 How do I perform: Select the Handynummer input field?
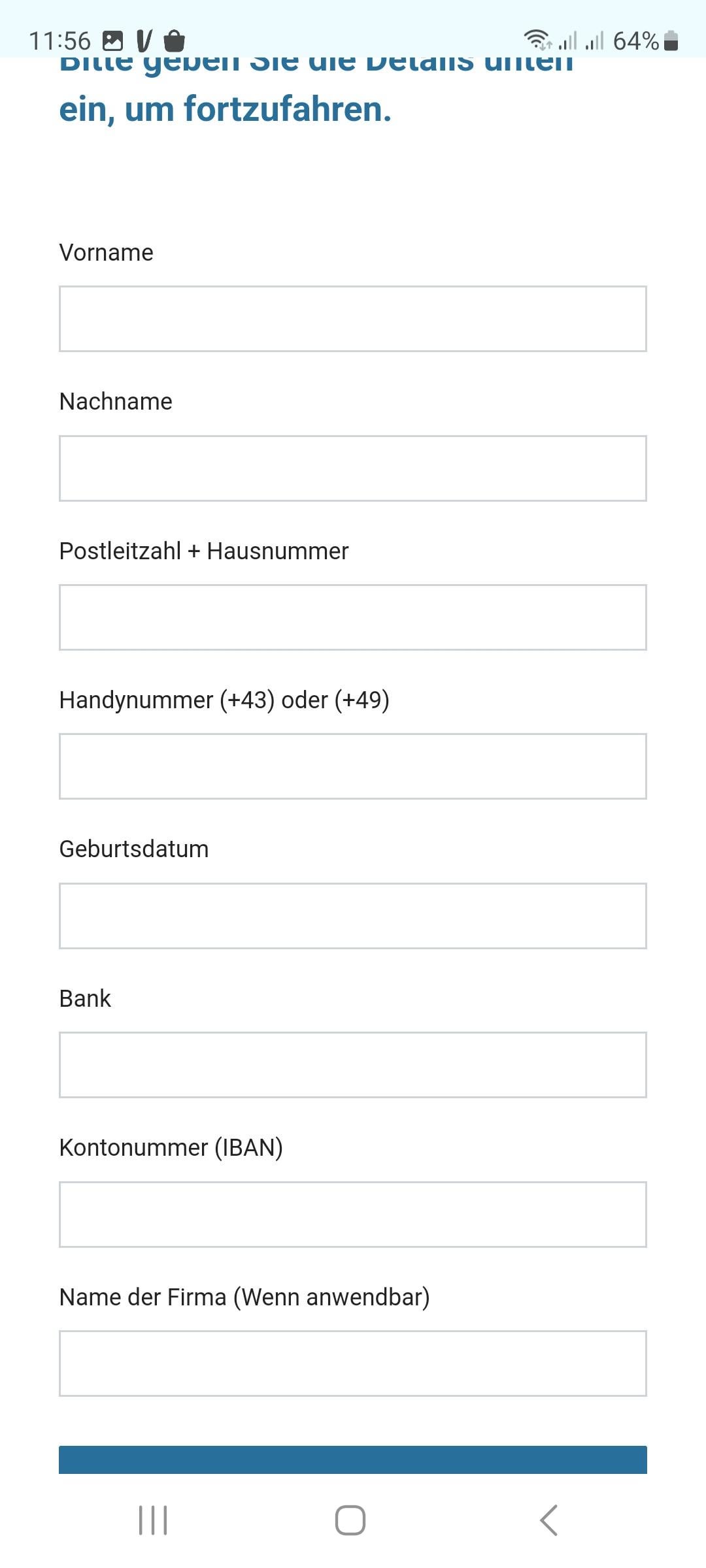pyautogui.click(x=353, y=766)
